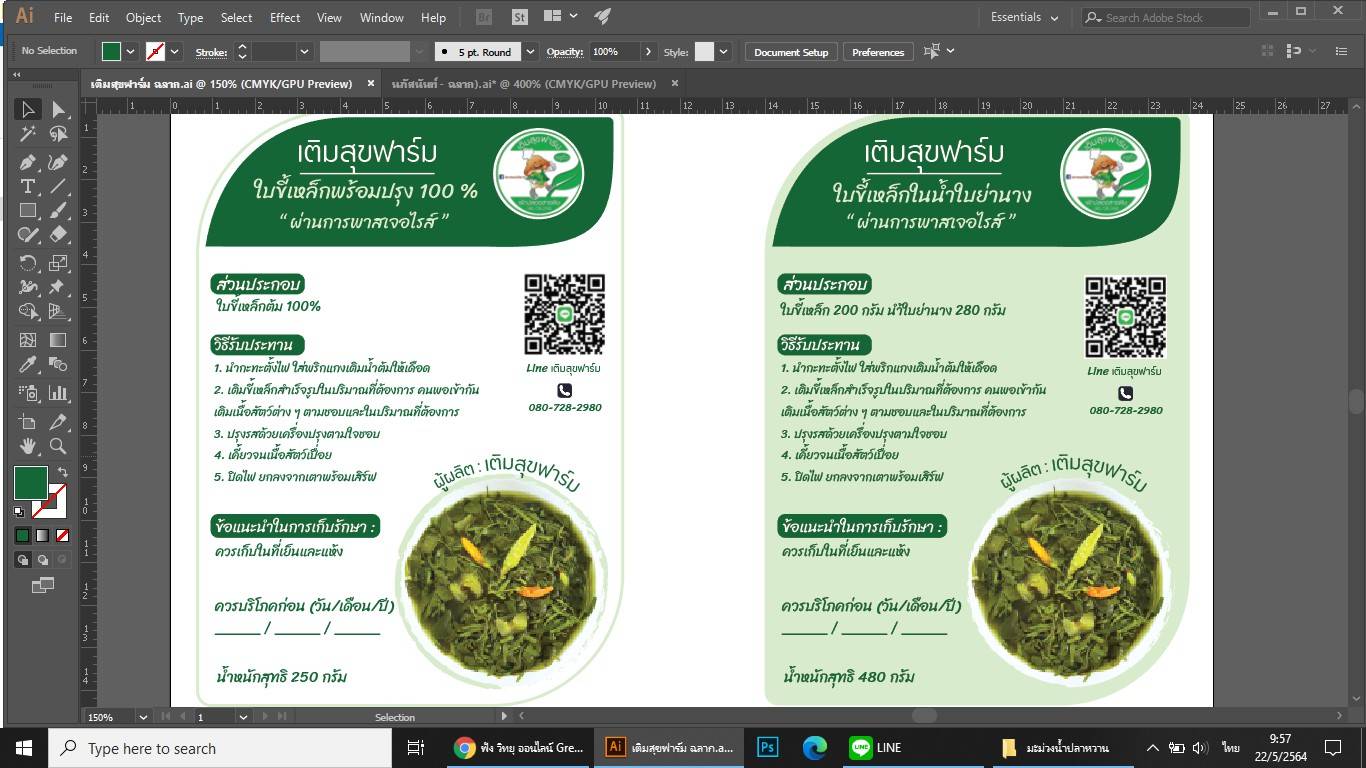
Task: Enable Draw Normal mode
Action: tap(23, 560)
